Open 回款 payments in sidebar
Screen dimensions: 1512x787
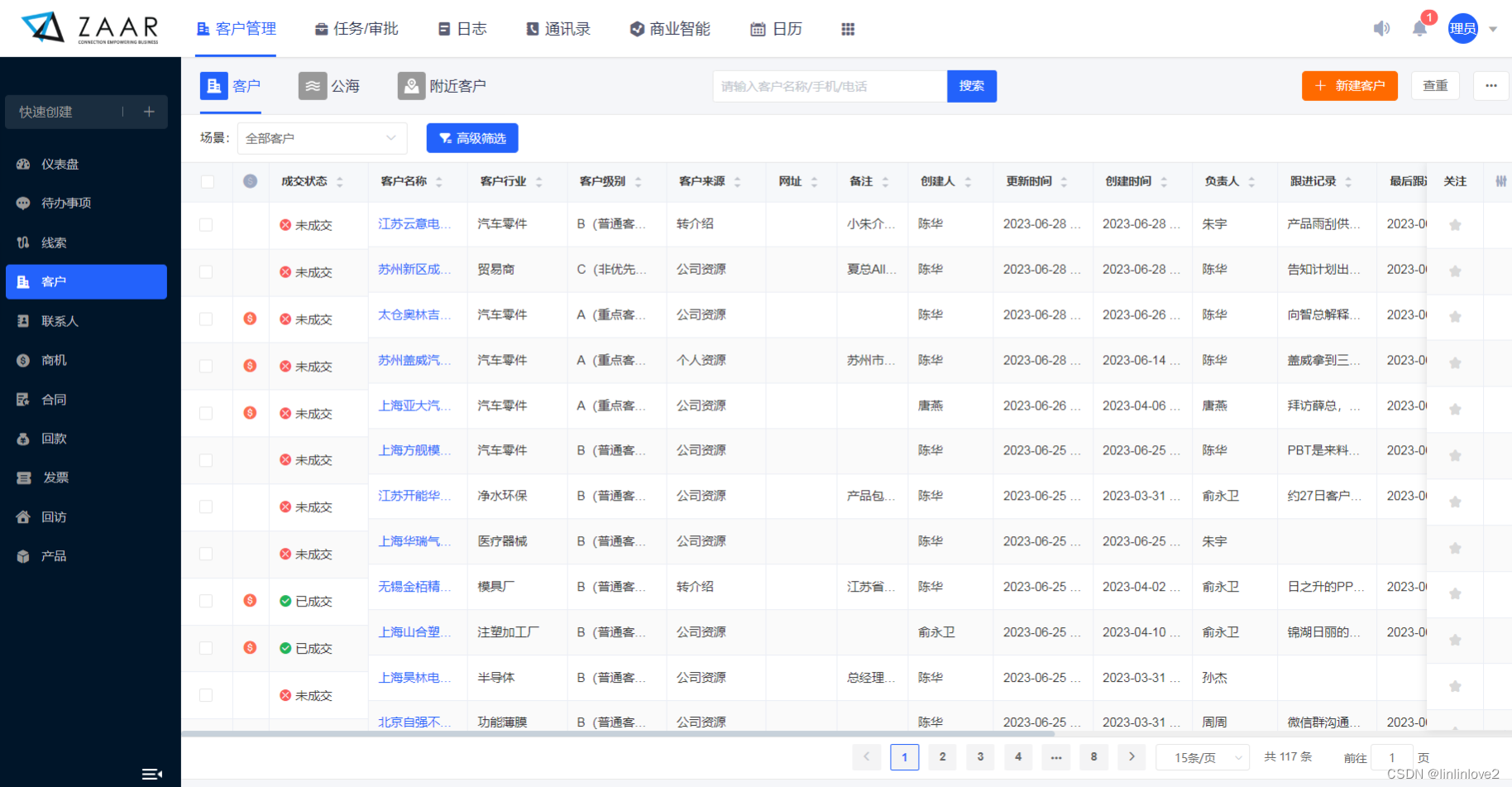tap(86, 439)
